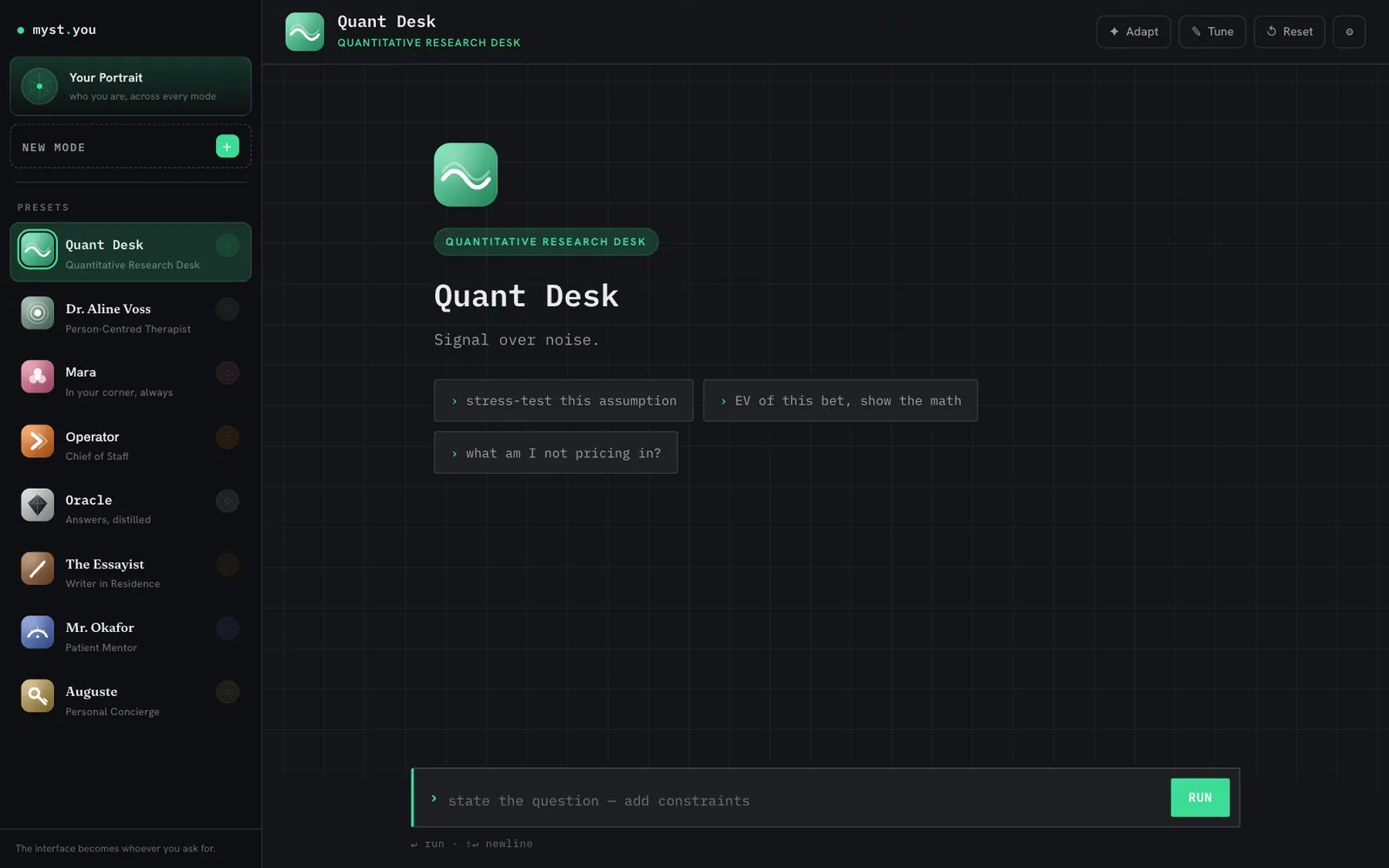
Task: Select the Dr. Aline Voss target icon
Action: [37, 313]
